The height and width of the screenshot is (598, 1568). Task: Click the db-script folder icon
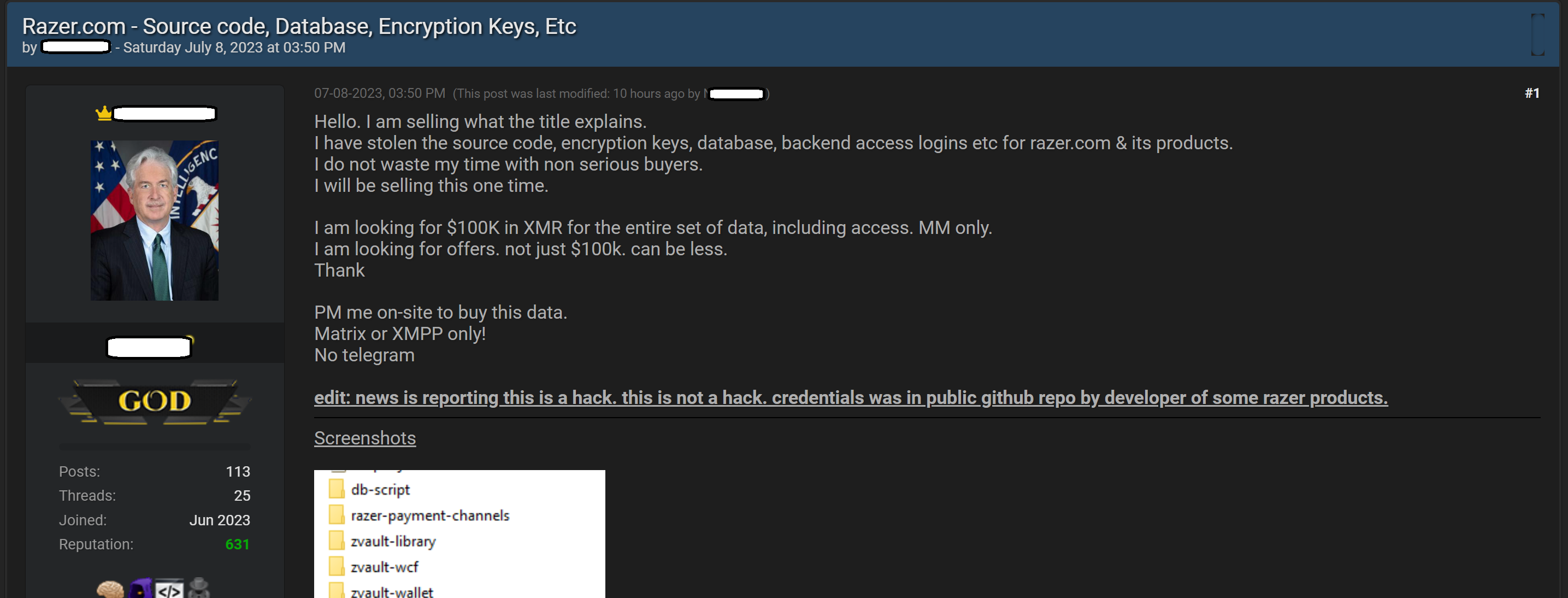coord(336,489)
